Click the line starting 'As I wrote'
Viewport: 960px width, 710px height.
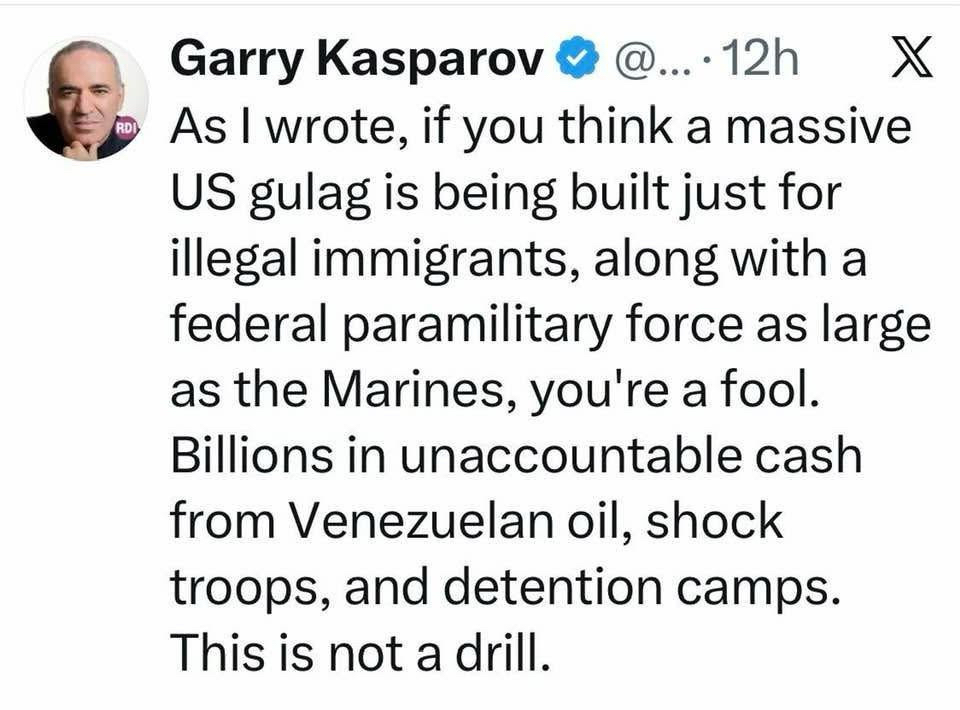pyautogui.click(x=541, y=128)
